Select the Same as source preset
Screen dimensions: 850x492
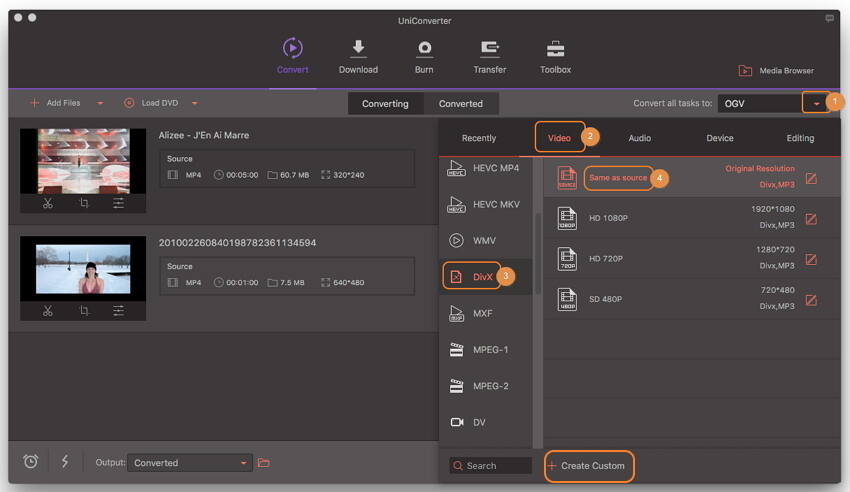[691, 177]
